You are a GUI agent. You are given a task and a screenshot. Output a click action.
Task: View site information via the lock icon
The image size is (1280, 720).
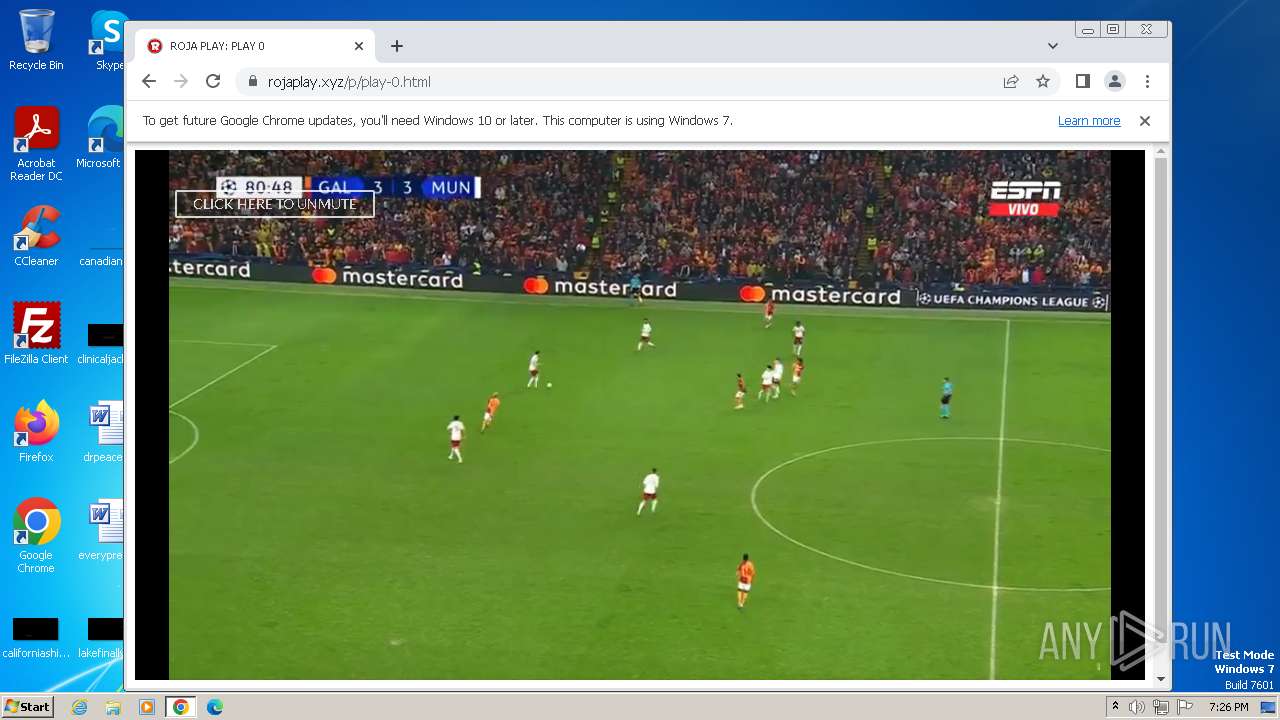[252, 82]
